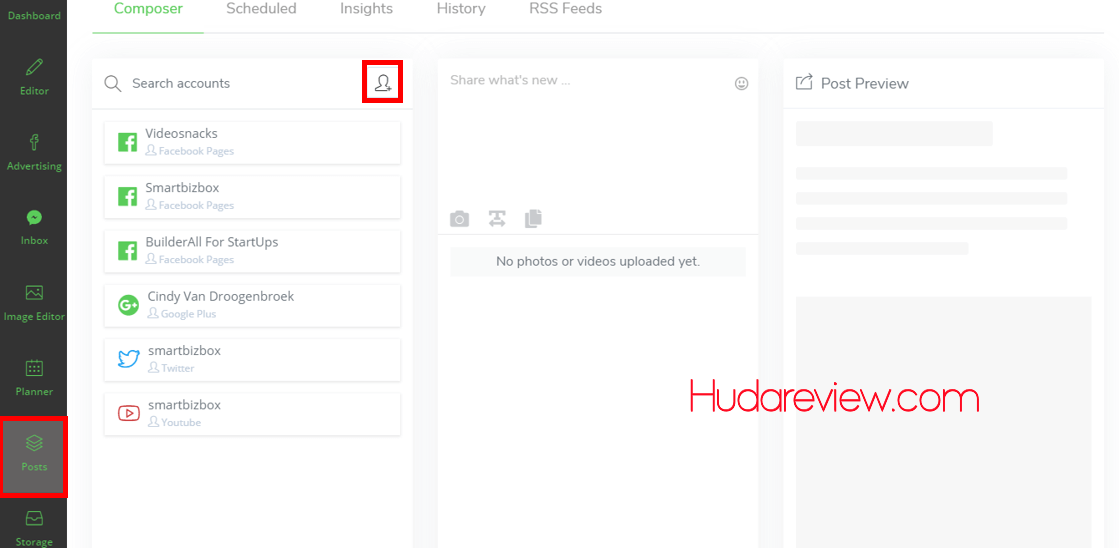Open Editor from the sidebar
This screenshot has height=550, width=1119.
(34, 76)
